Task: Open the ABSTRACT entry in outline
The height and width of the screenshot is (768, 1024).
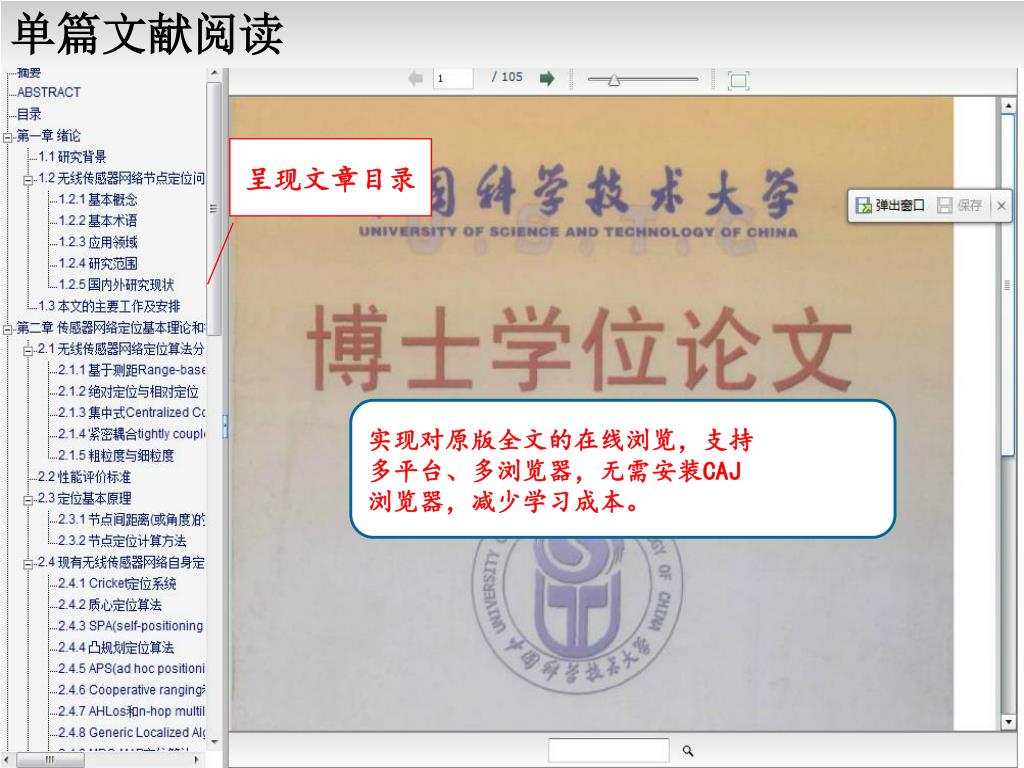Action: [48, 92]
